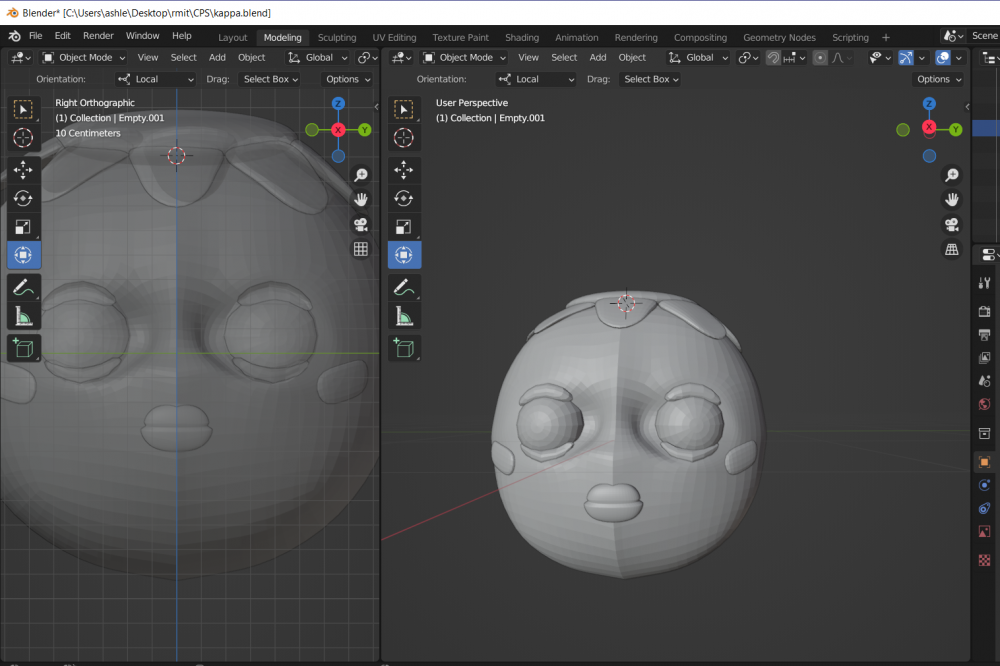
Task: Open the Tool properties tab with wrench icon
Action: point(985,284)
